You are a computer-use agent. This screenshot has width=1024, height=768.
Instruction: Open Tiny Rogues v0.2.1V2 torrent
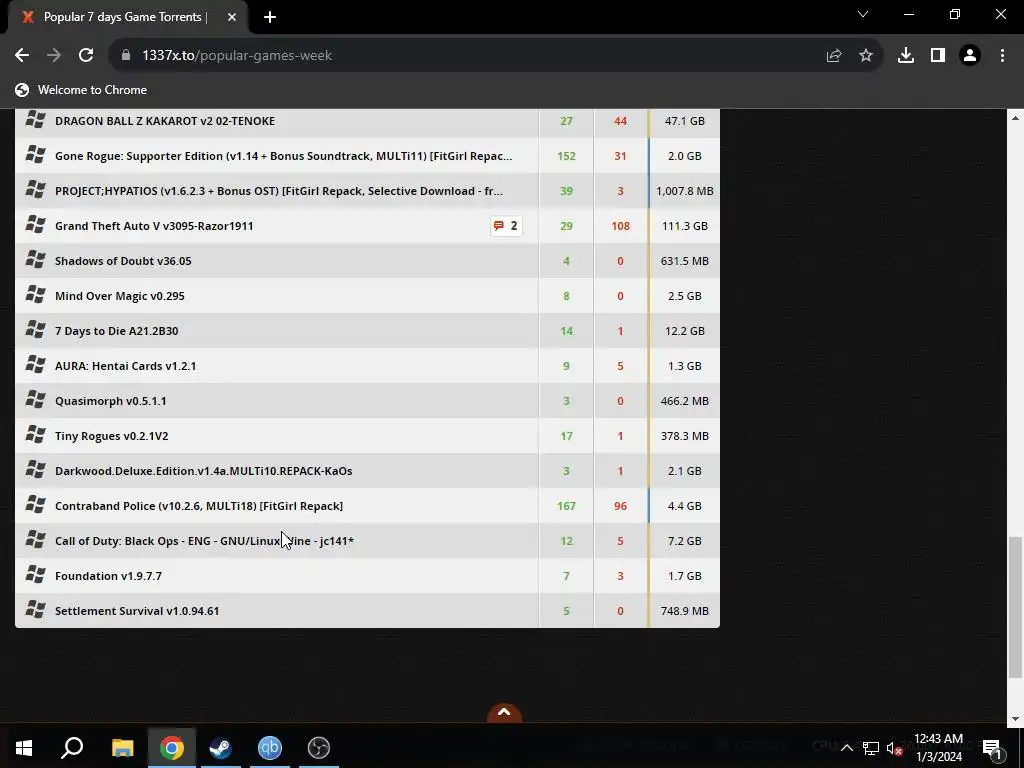click(x=112, y=436)
